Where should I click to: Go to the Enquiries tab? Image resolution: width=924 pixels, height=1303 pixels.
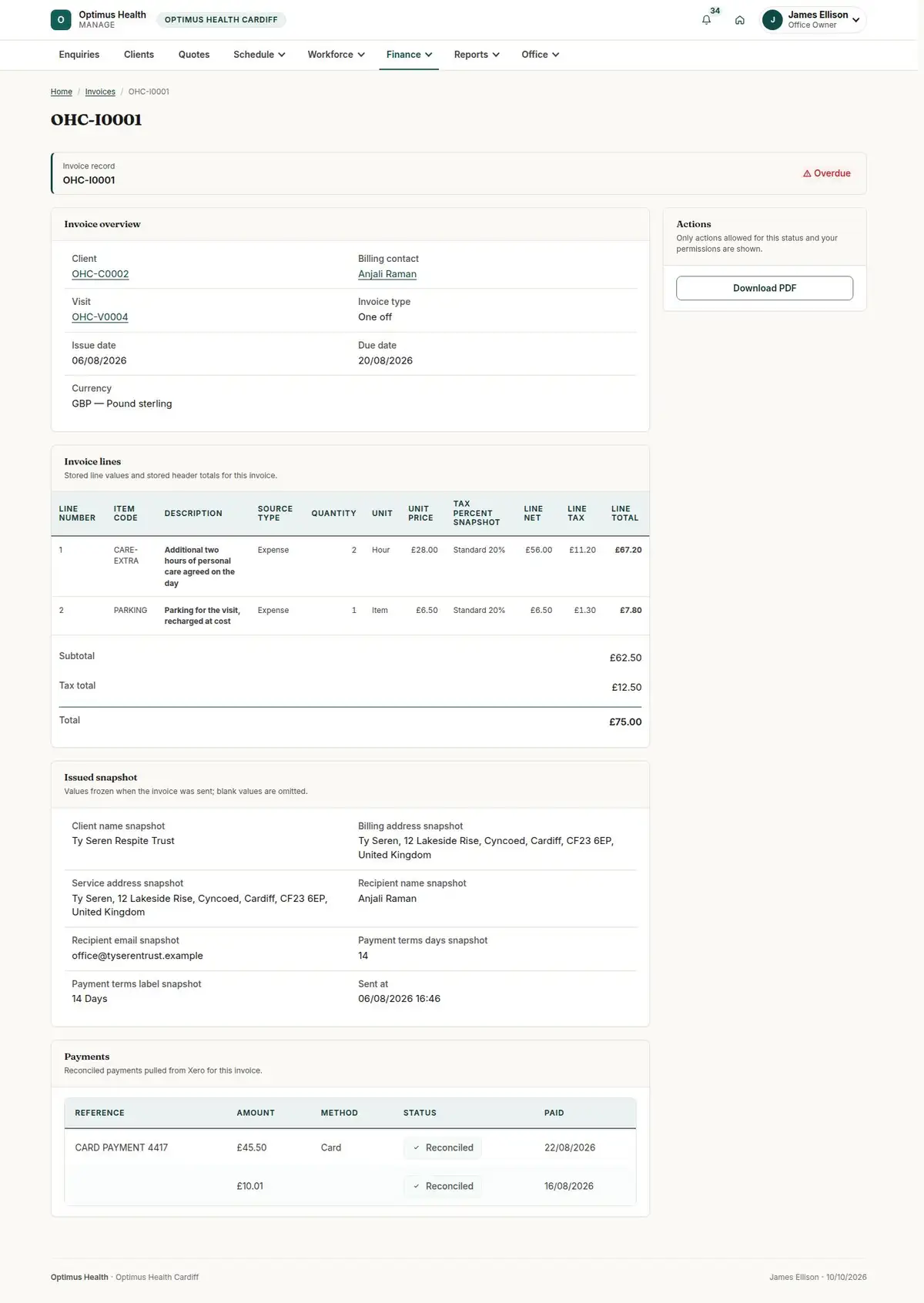click(79, 55)
